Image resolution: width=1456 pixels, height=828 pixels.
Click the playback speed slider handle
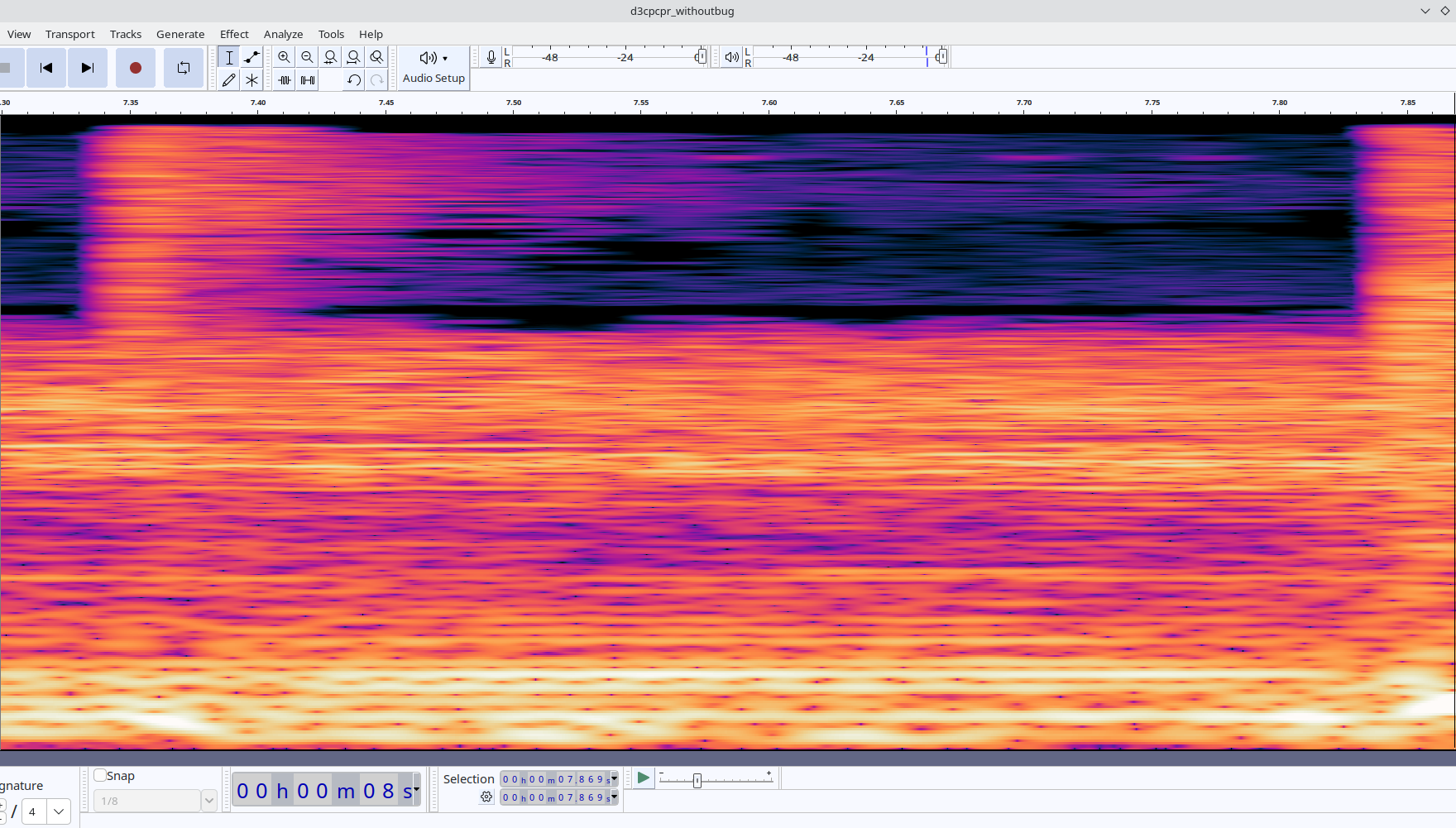(697, 780)
